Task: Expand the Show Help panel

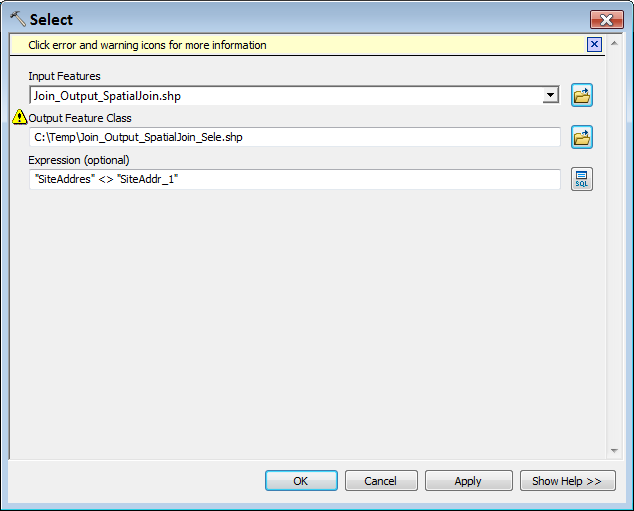Action: 566,481
